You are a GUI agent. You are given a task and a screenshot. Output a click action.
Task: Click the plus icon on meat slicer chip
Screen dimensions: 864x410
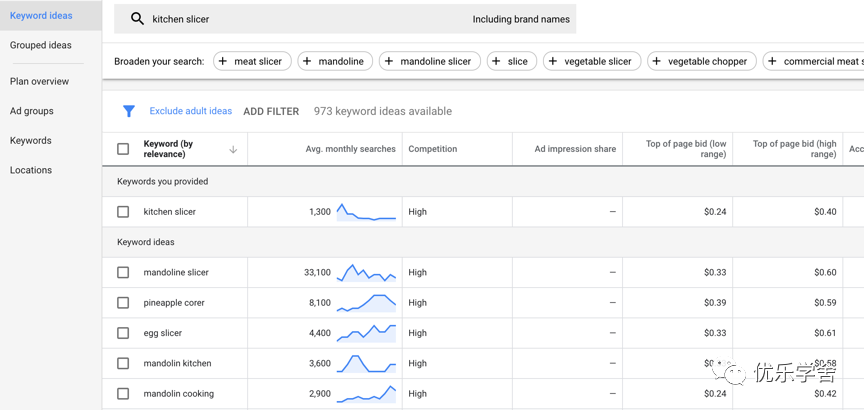pos(223,61)
